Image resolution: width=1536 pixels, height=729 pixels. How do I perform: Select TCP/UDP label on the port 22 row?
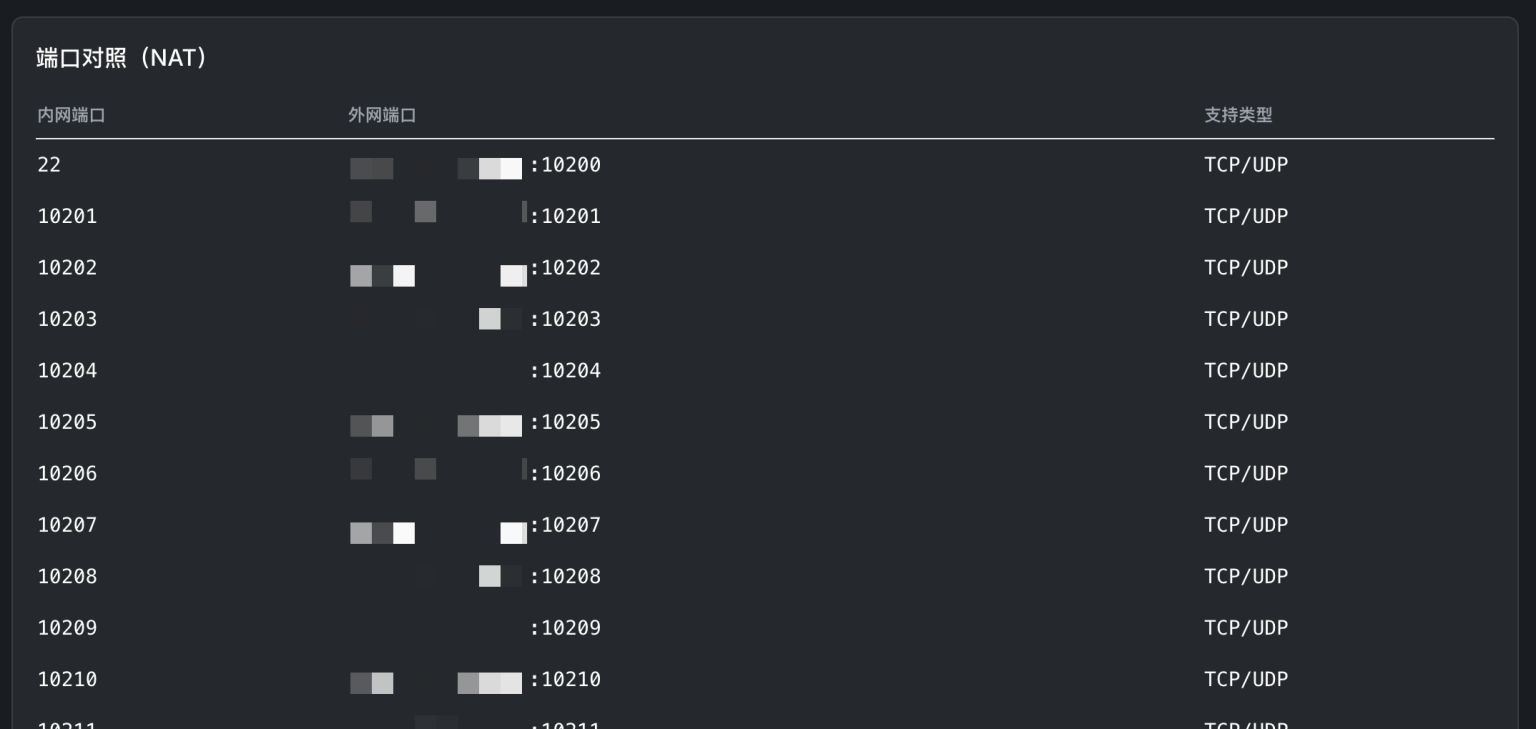(x=1246, y=164)
